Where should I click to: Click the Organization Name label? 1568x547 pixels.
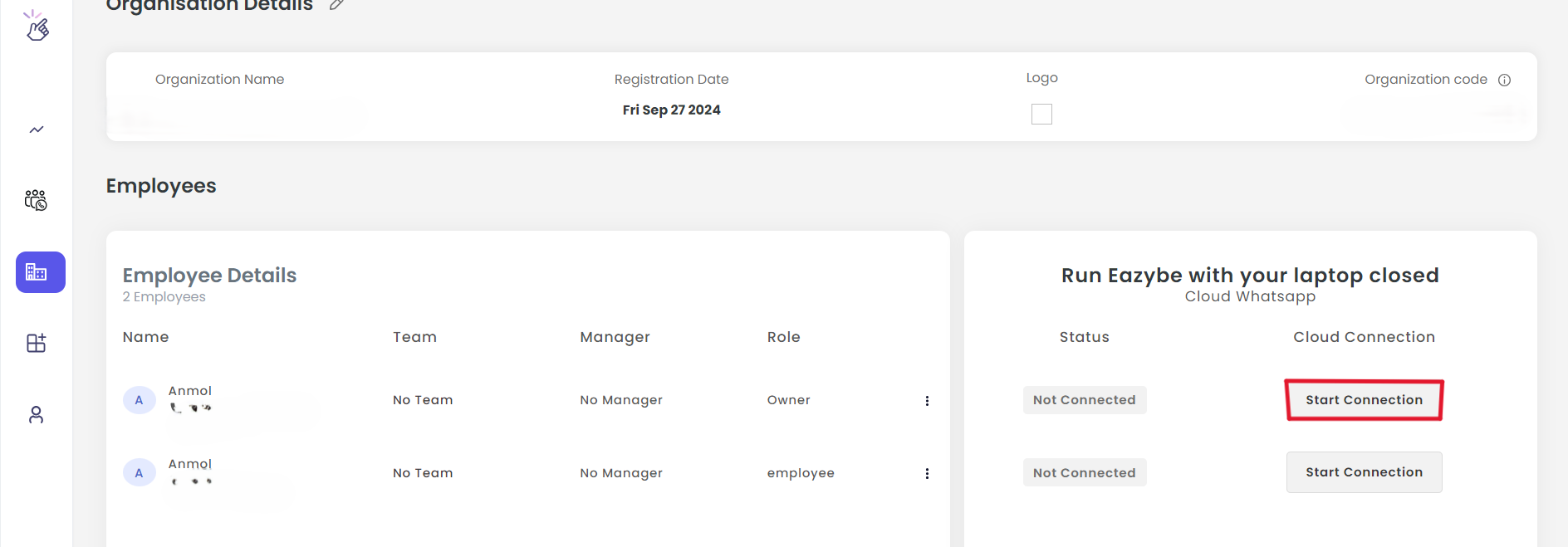pos(220,80)
